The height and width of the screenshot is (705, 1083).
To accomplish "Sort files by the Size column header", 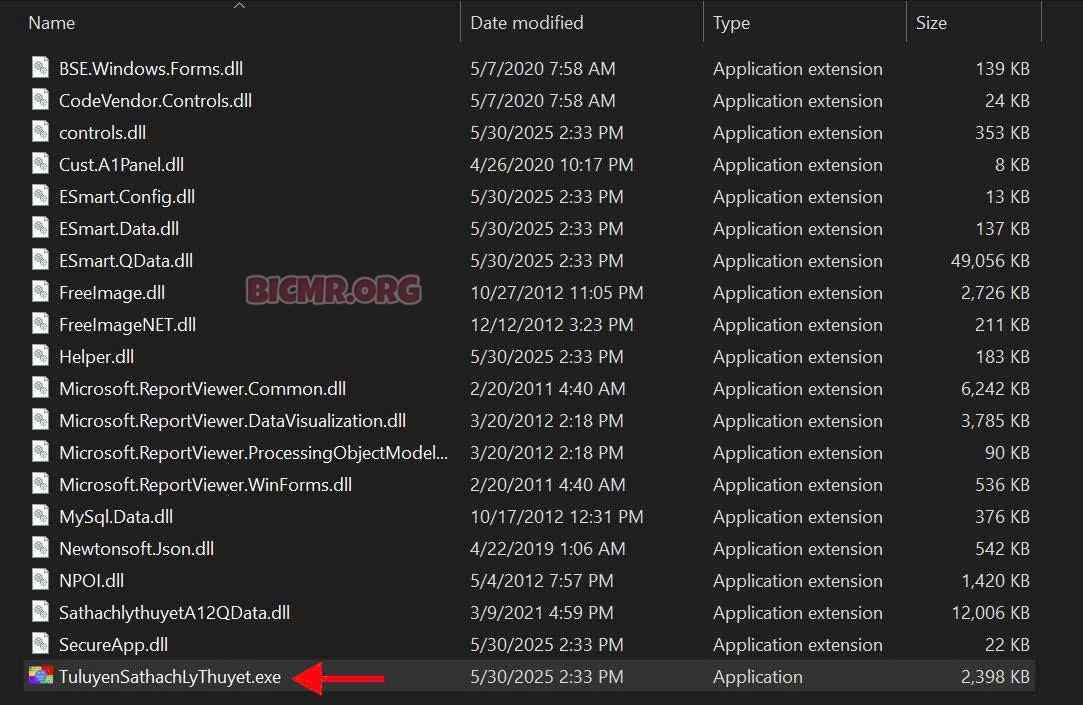I will (931, 23).
